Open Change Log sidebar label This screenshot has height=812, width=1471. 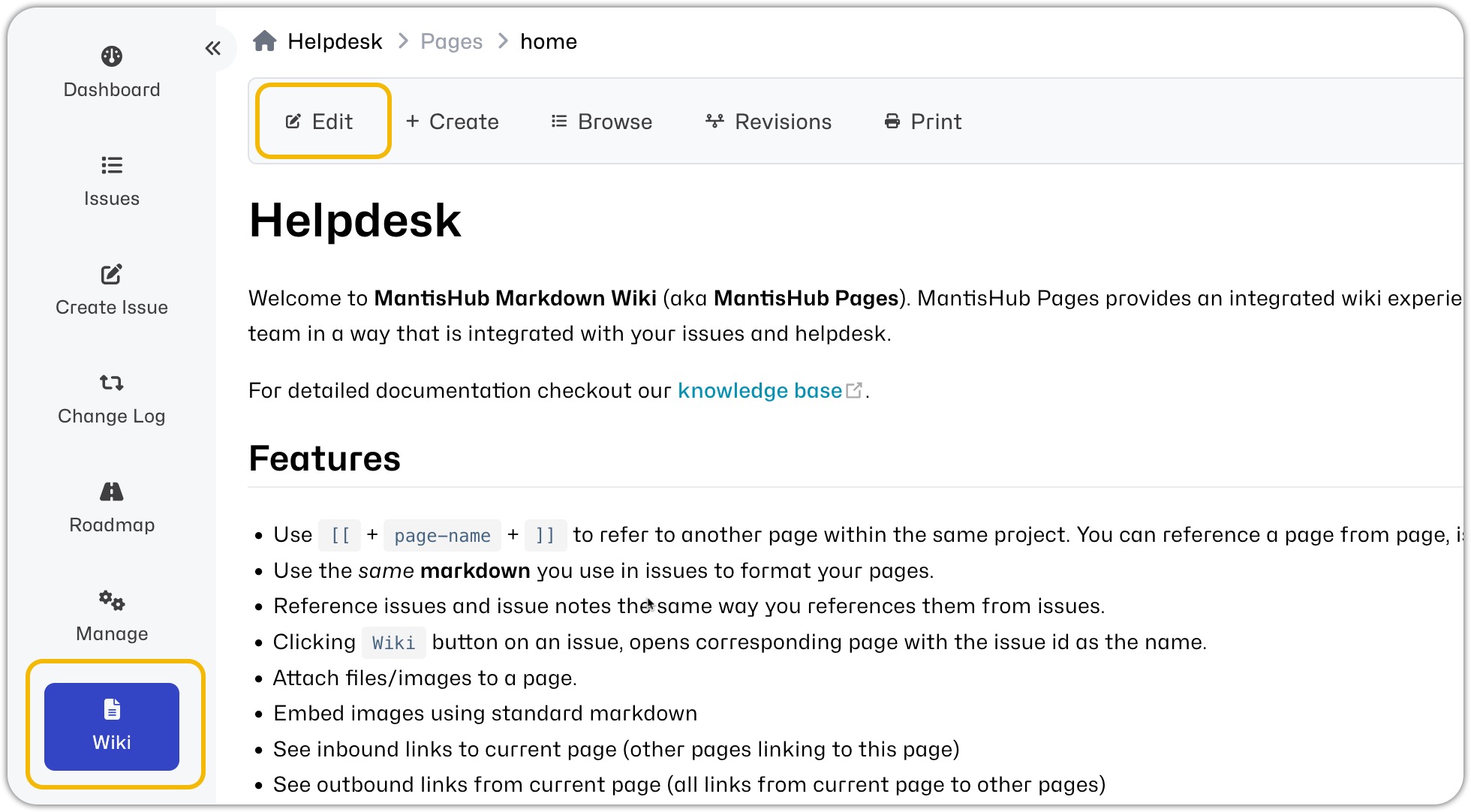click(x=112, y=417)
